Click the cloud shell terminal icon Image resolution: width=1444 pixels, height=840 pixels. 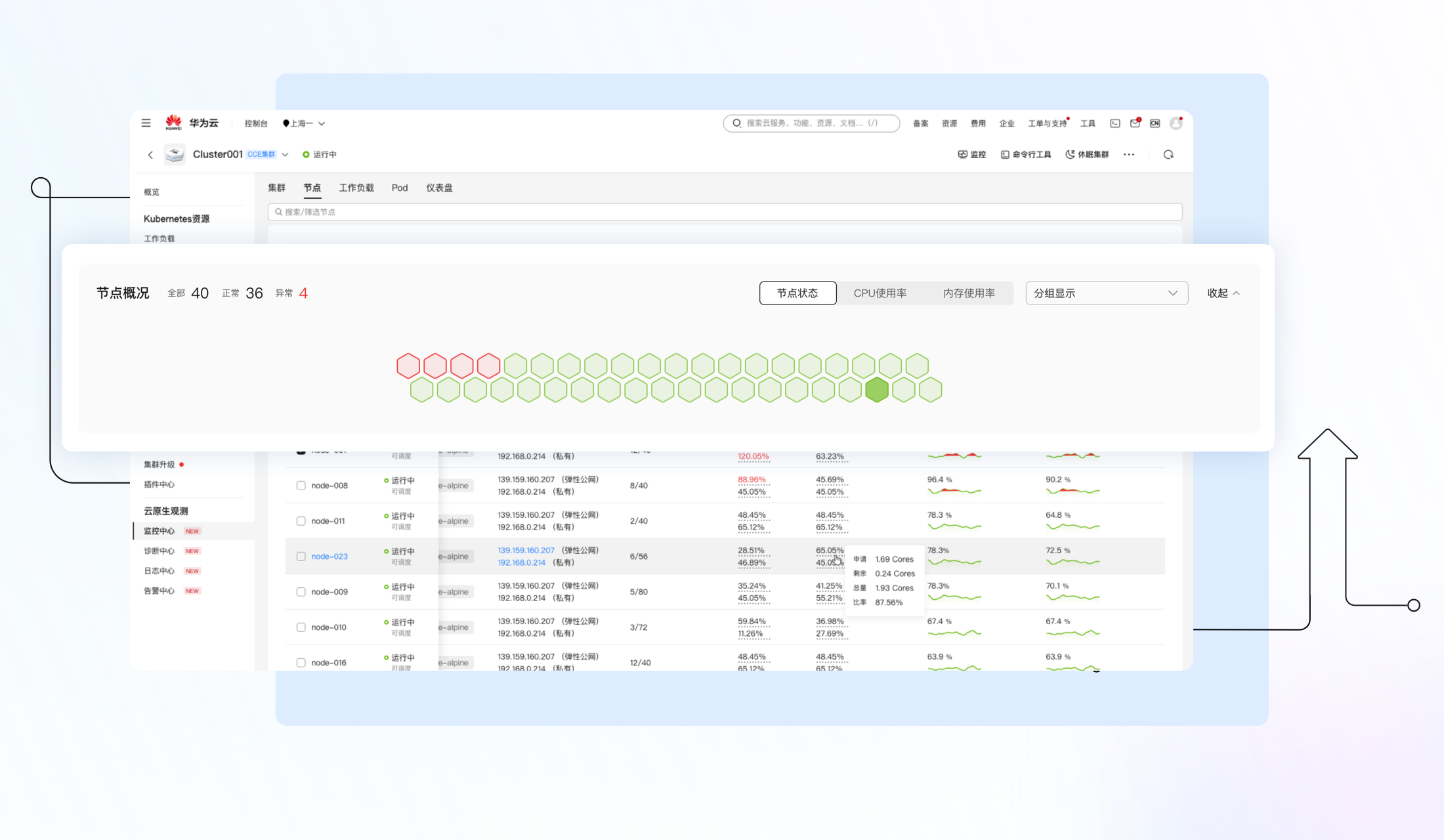coord(1115,123)
